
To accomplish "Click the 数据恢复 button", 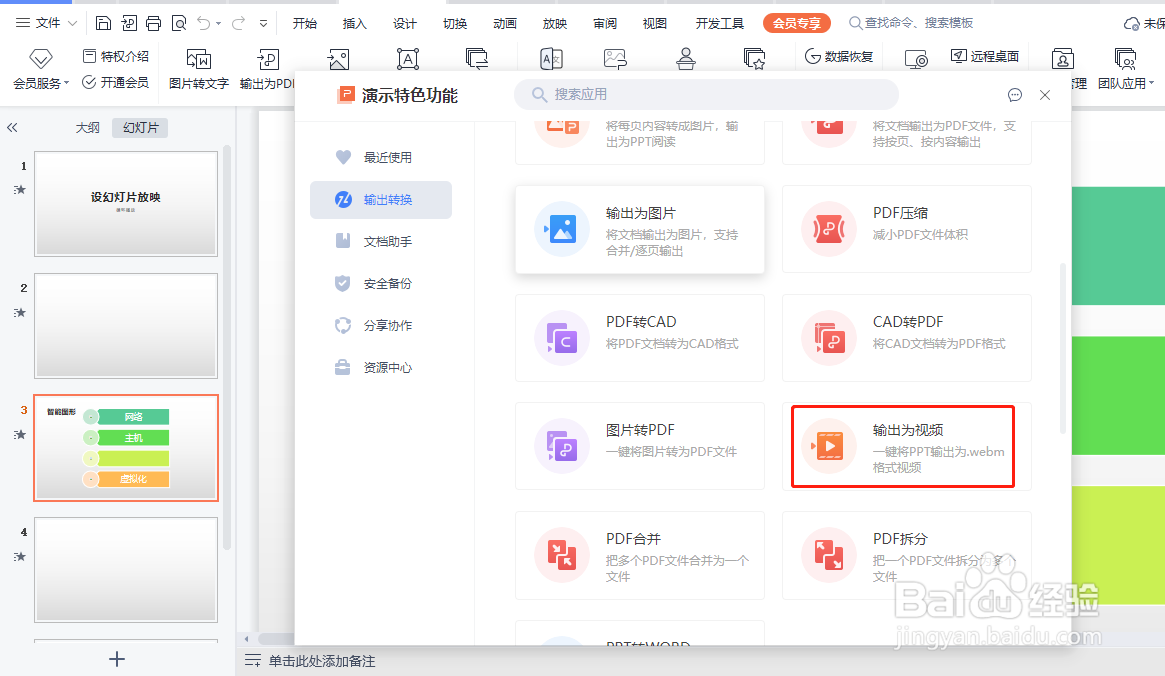I will tap(839, 56).
